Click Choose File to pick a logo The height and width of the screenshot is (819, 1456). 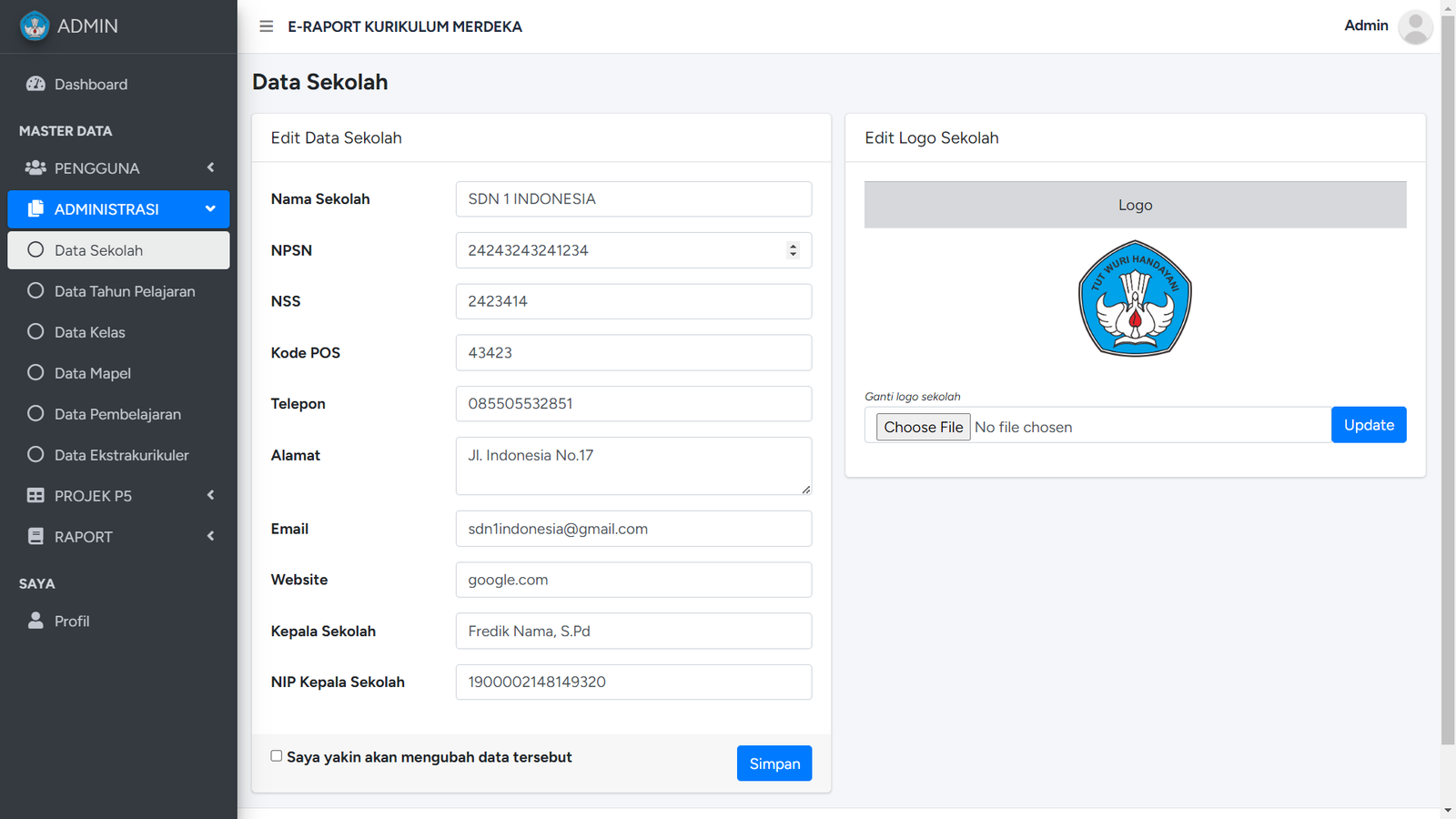click(923, 427)
